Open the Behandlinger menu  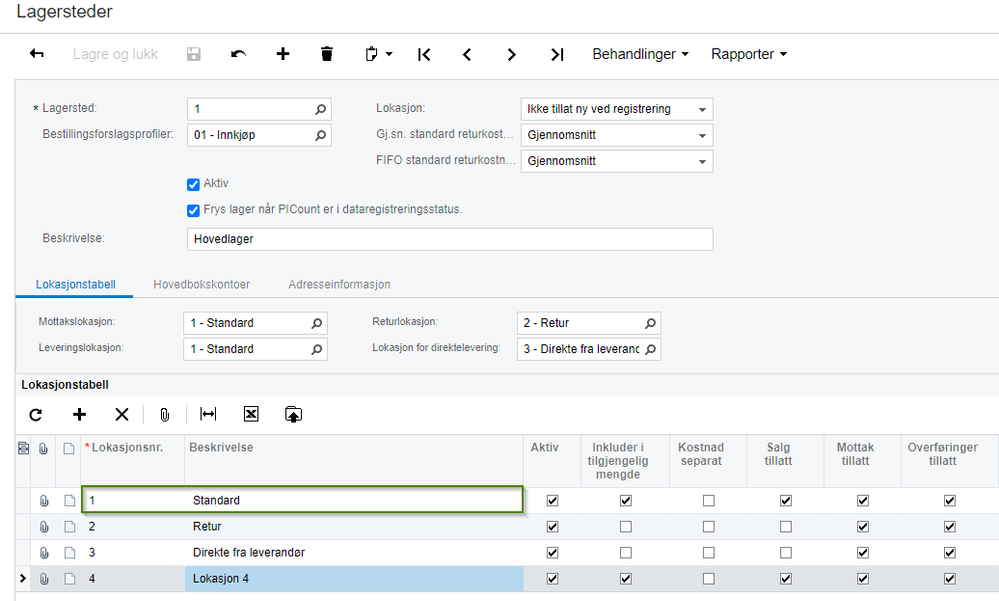point(640,54)
